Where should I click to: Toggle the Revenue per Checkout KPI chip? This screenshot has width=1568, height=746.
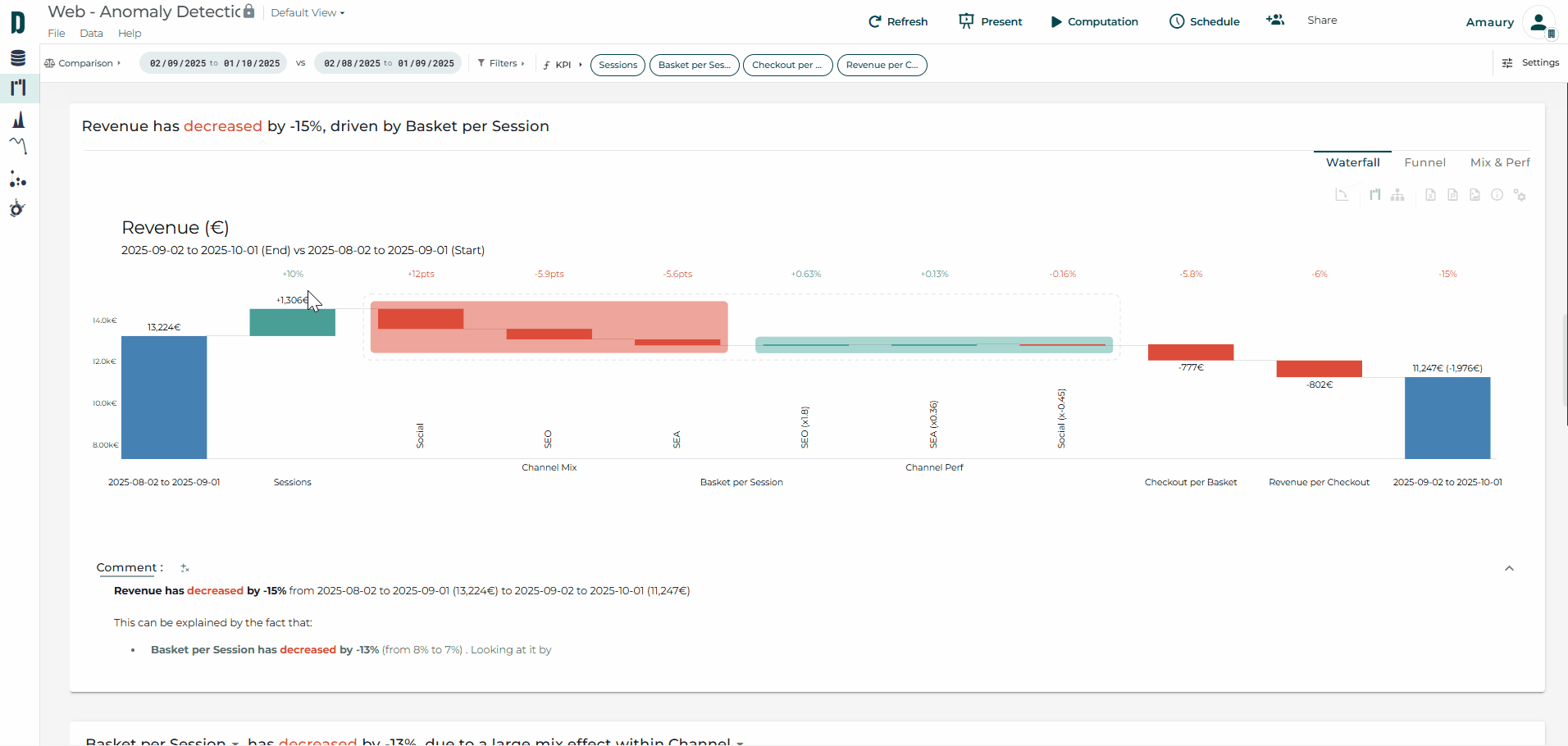pos(882,65)
